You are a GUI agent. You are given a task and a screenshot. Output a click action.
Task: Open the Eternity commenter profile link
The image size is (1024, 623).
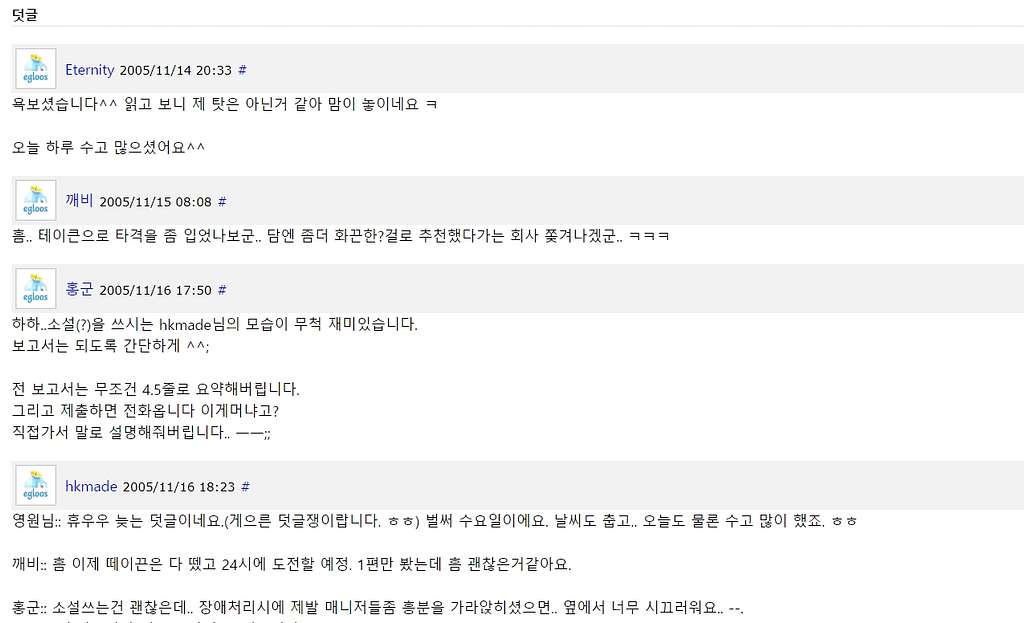89,70
